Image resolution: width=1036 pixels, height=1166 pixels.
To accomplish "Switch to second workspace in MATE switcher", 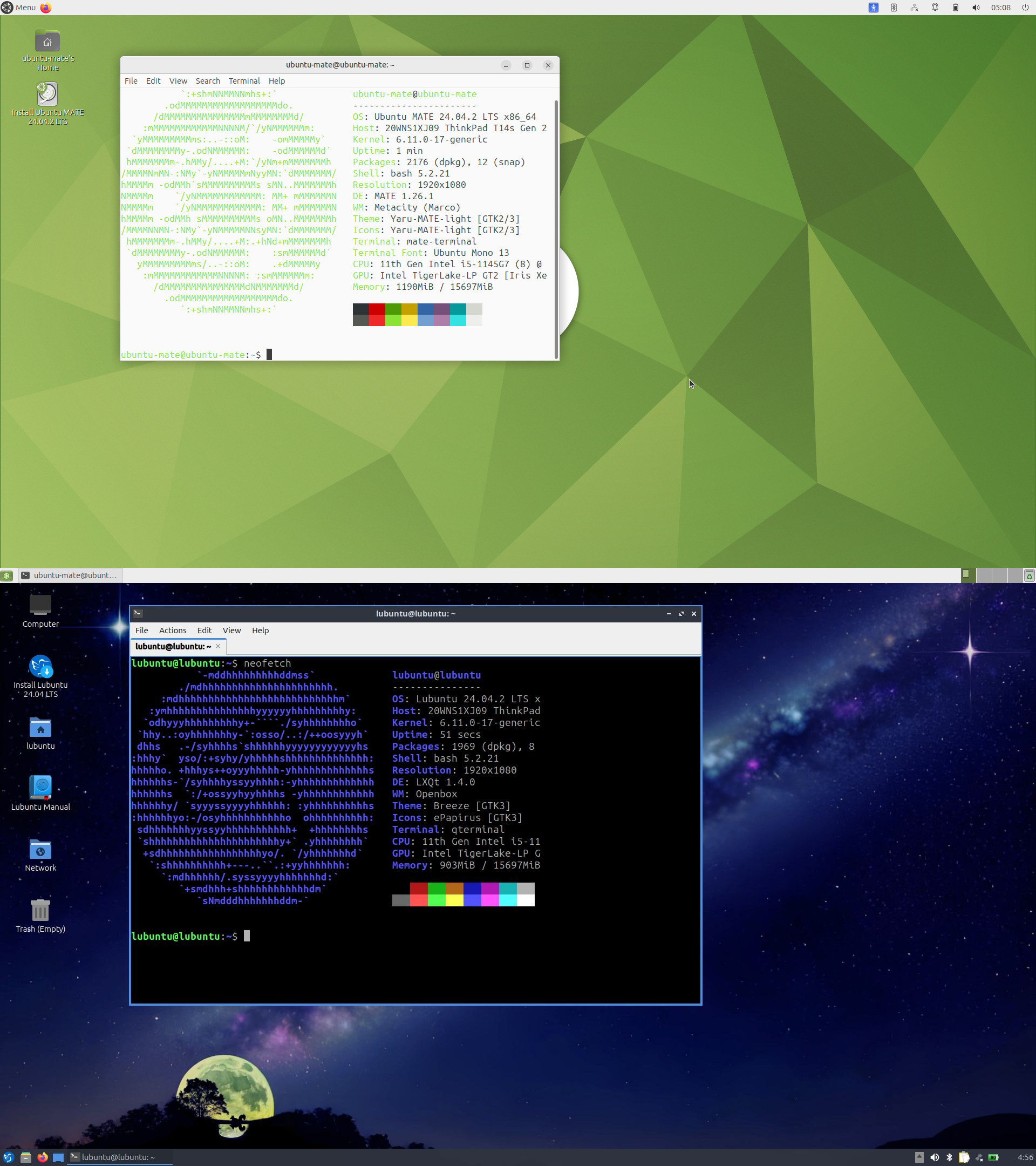I will click(984, 575).
